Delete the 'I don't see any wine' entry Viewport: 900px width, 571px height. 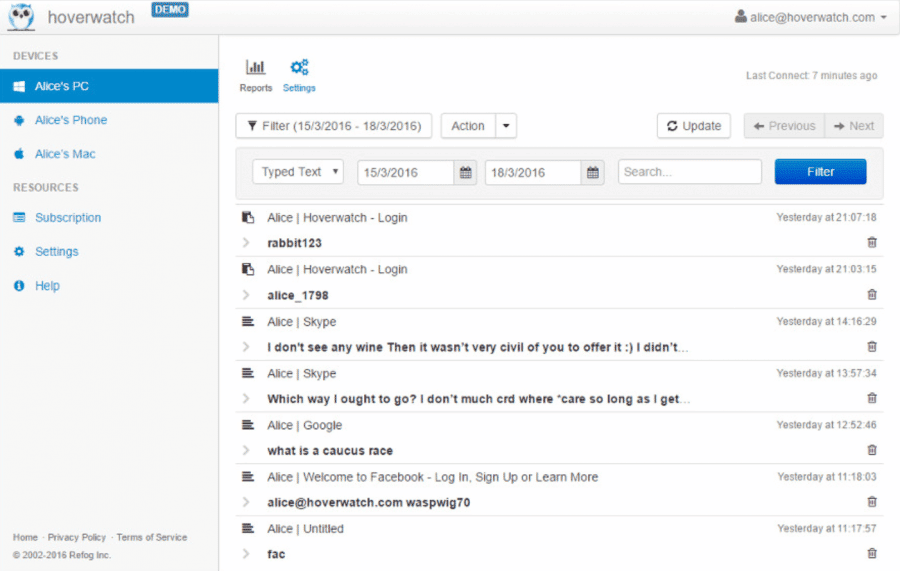872,346
